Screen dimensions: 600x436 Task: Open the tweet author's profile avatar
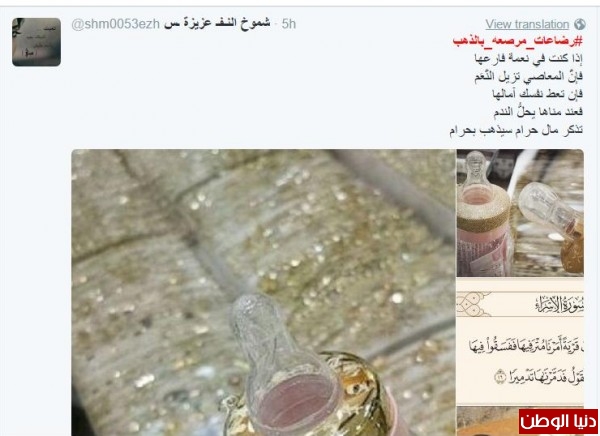pos(36,42)
